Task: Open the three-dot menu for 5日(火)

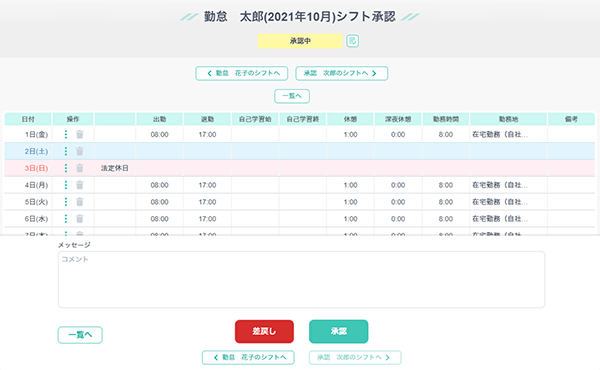Action: [x=66, y=202]
